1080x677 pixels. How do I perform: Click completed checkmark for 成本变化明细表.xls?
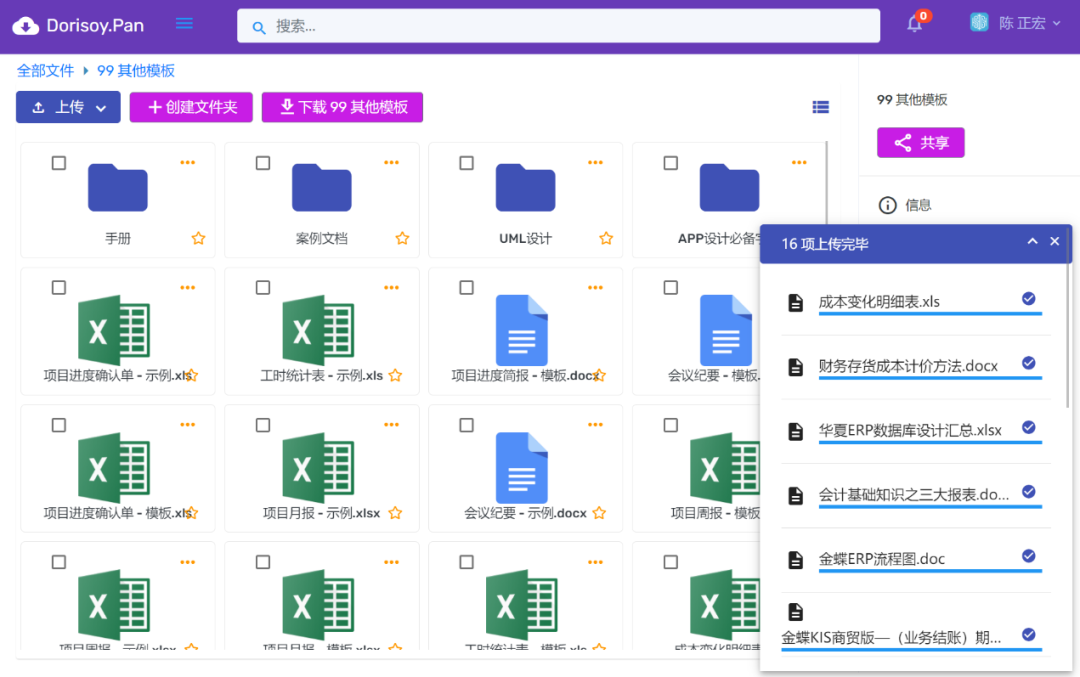1028,298
